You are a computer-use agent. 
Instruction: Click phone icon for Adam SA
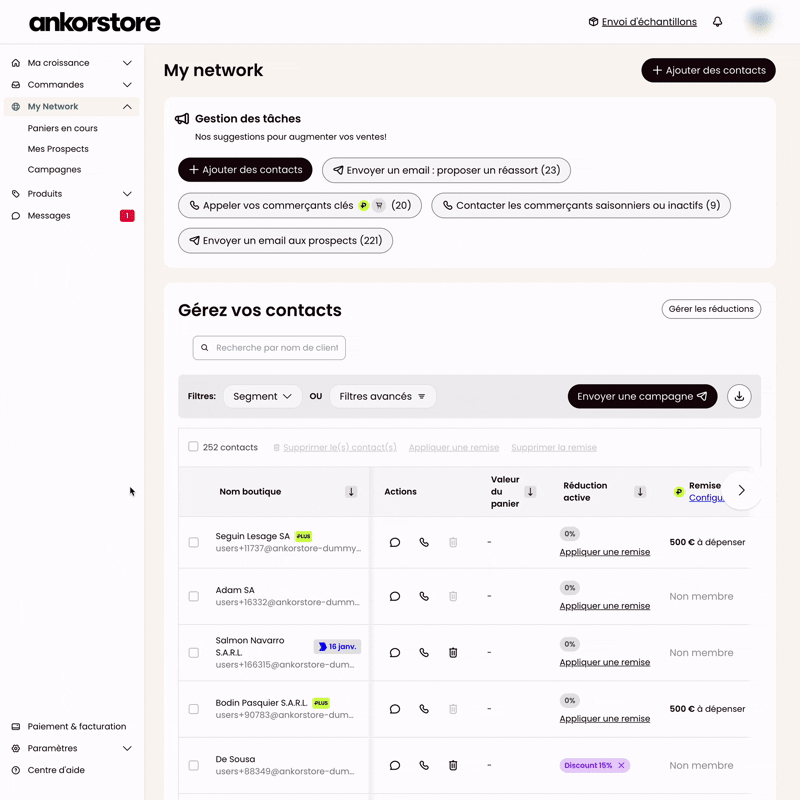click(424, 596)
